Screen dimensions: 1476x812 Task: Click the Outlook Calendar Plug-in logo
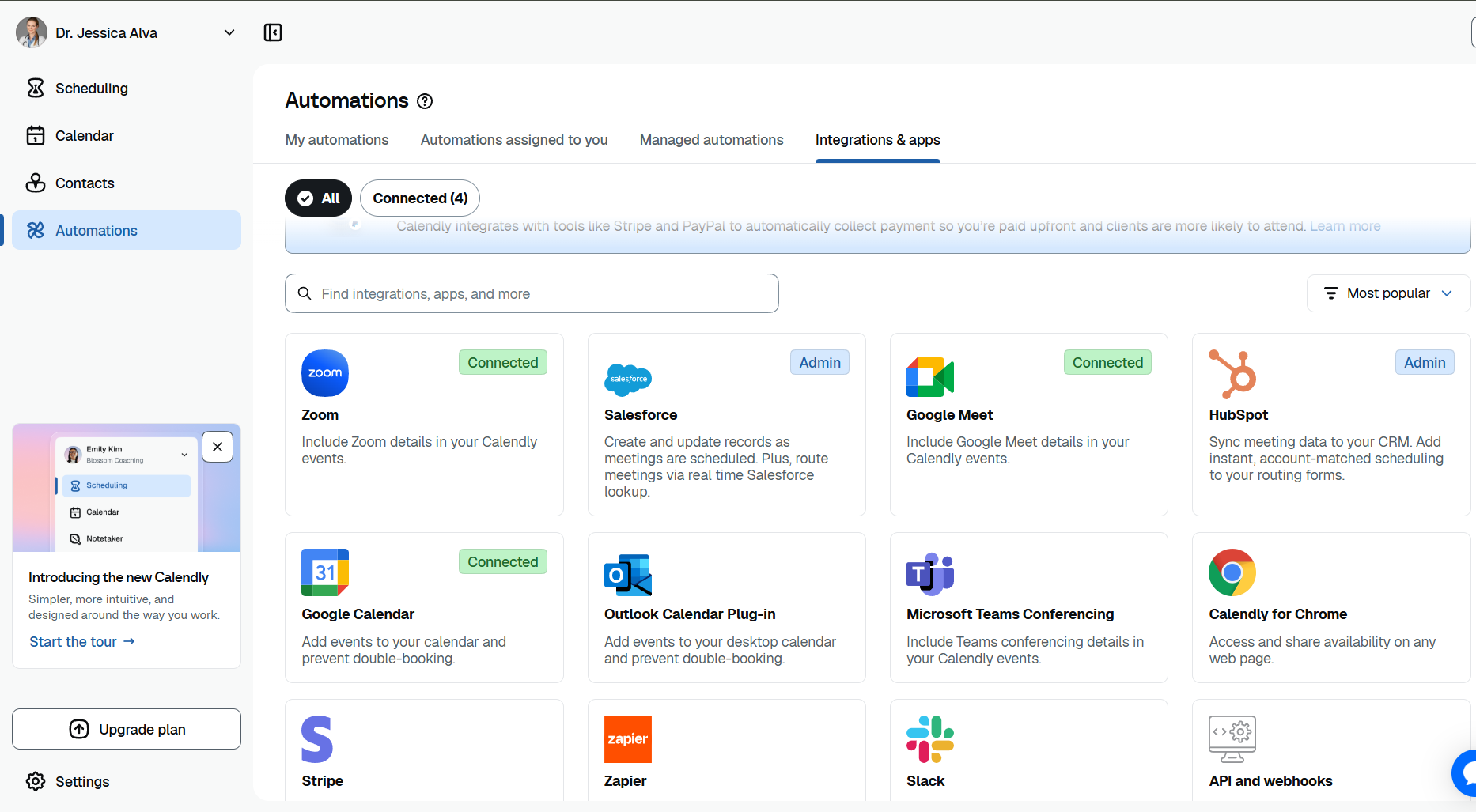pos(628,574)
